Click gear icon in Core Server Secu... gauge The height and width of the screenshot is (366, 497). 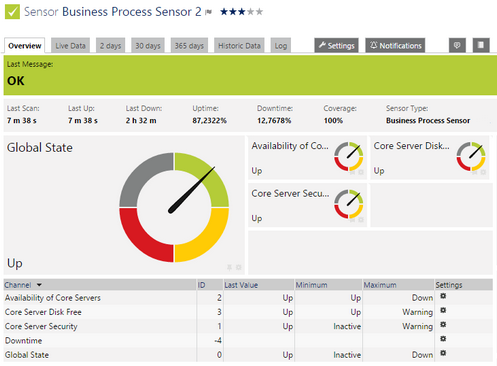pyautogui.click(x=361, y=220)
